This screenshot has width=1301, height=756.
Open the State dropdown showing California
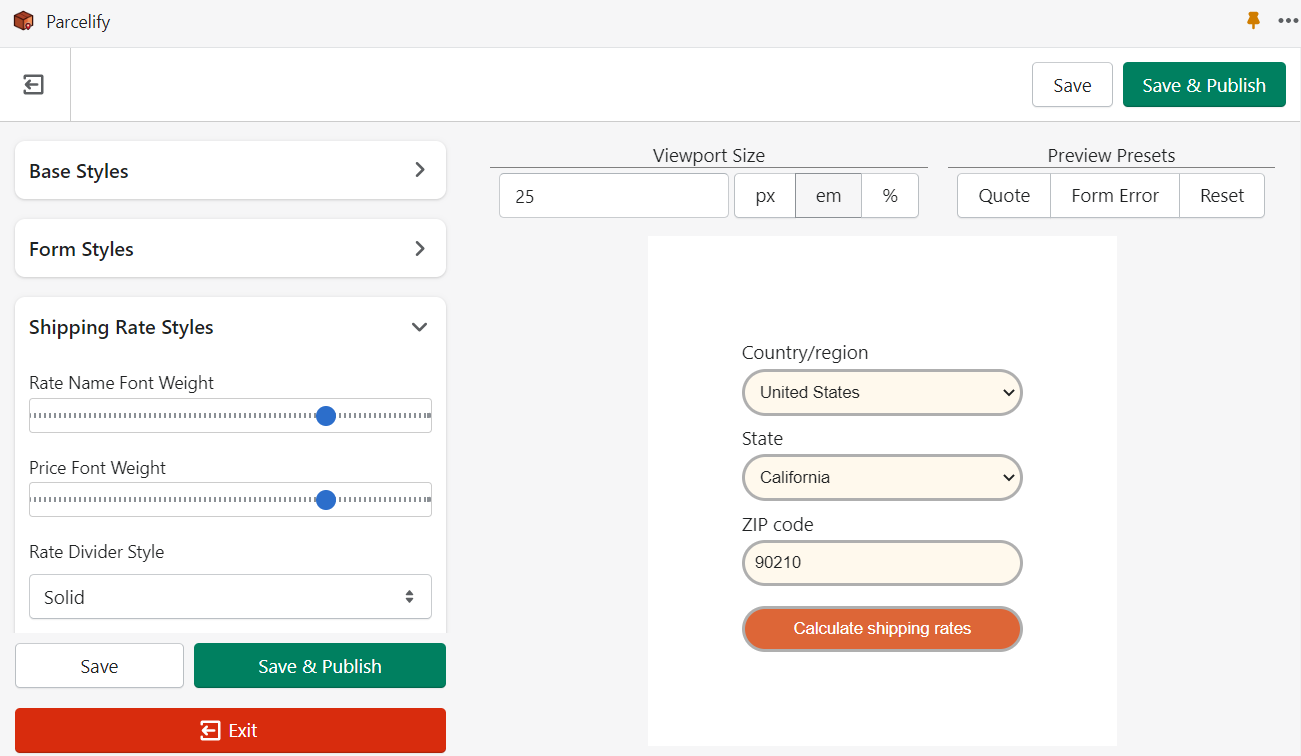(x=882, y=477)
